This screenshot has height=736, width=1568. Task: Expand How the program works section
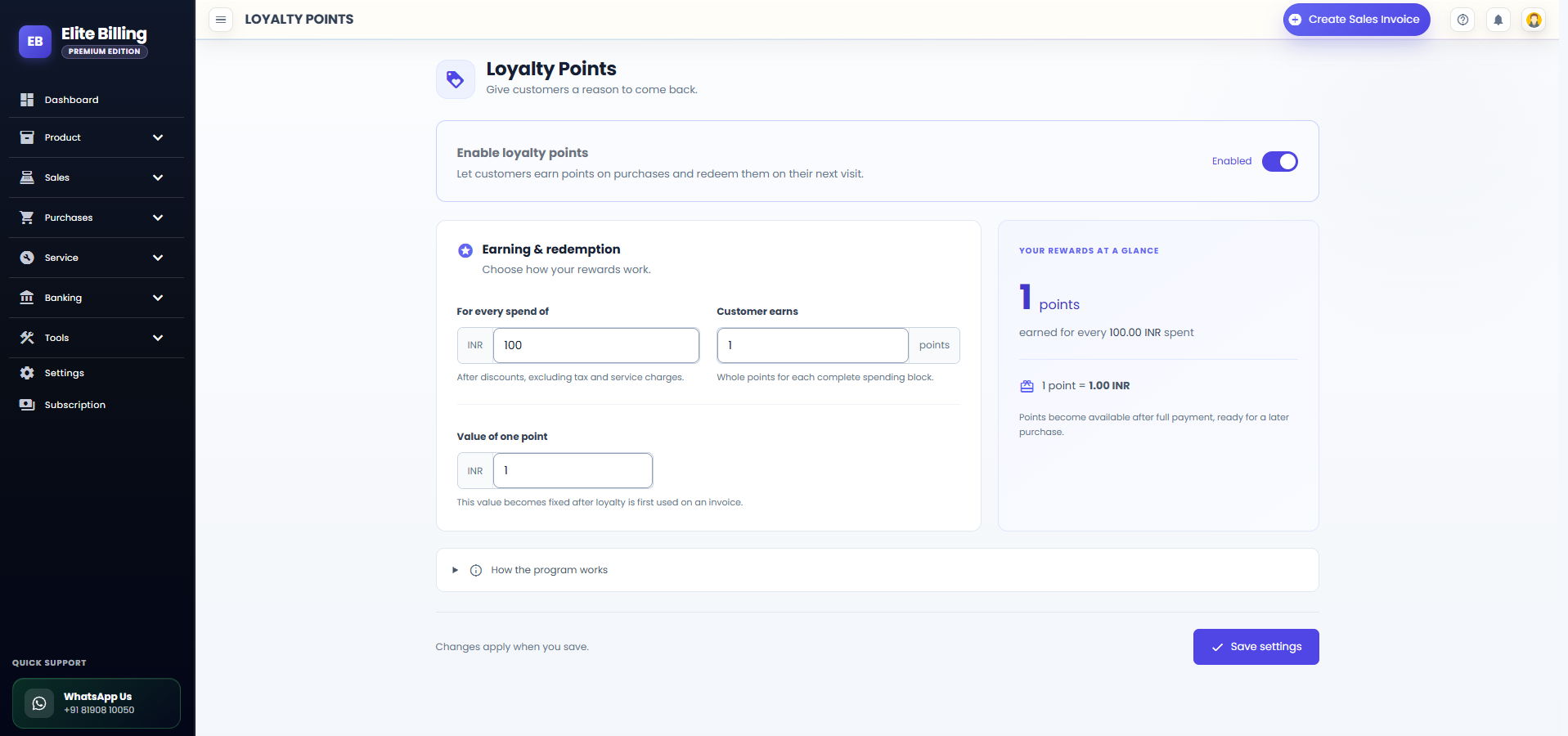click(x=877, y=570)
